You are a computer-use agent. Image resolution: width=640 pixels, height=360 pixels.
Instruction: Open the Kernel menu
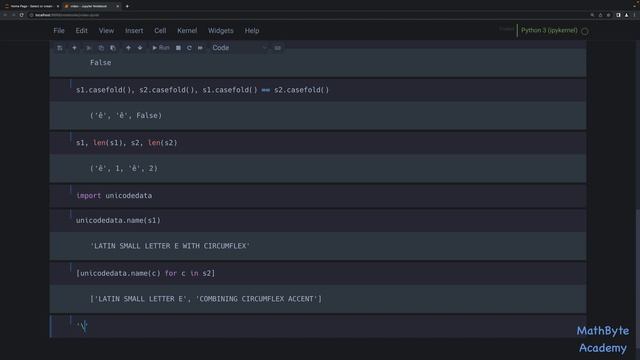(187, 31)
